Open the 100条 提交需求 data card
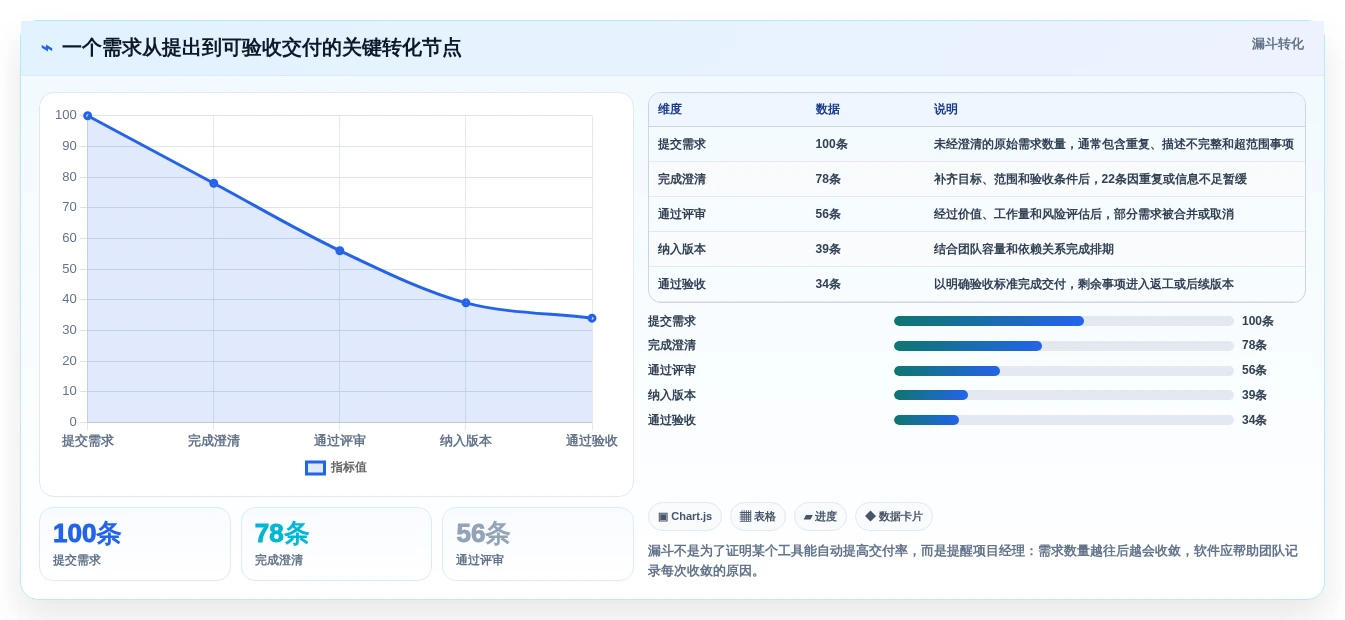Image resolution: width=1345 pixels, height=620 pixels. pos(135,544)
